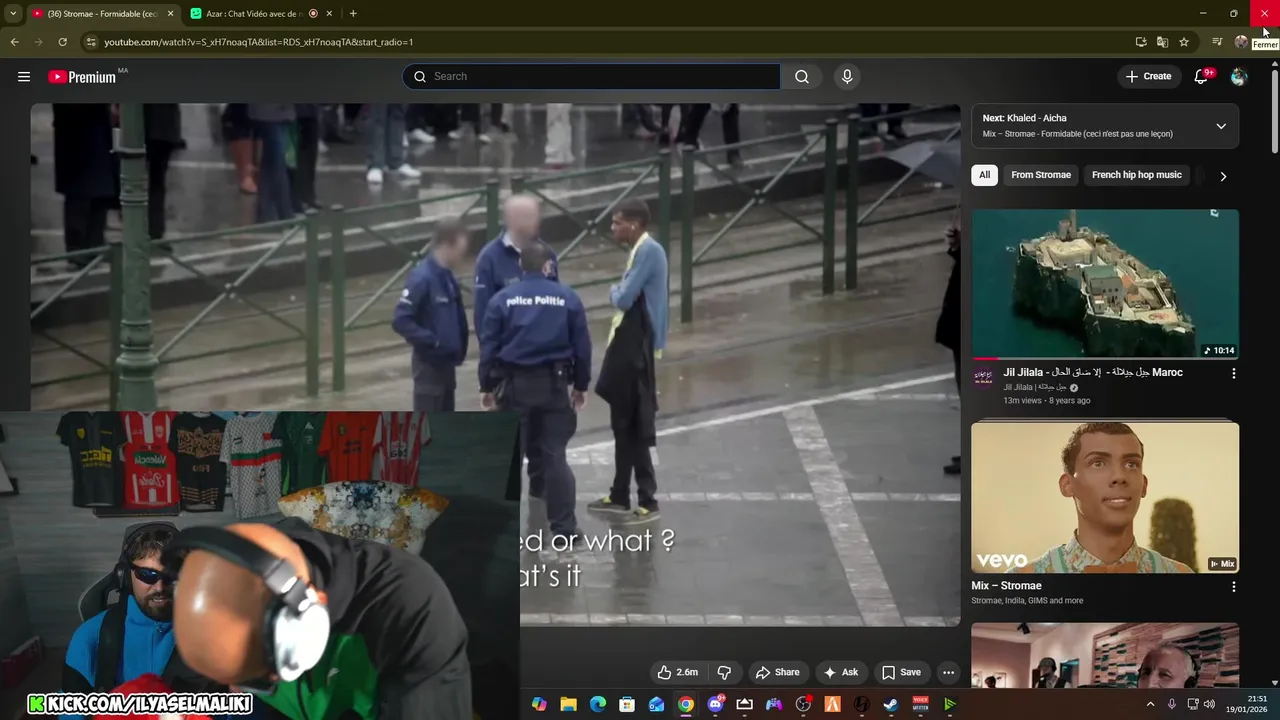Like the video with 2.6m likes
Screen dimensions: 1280x720
(677, 672)
